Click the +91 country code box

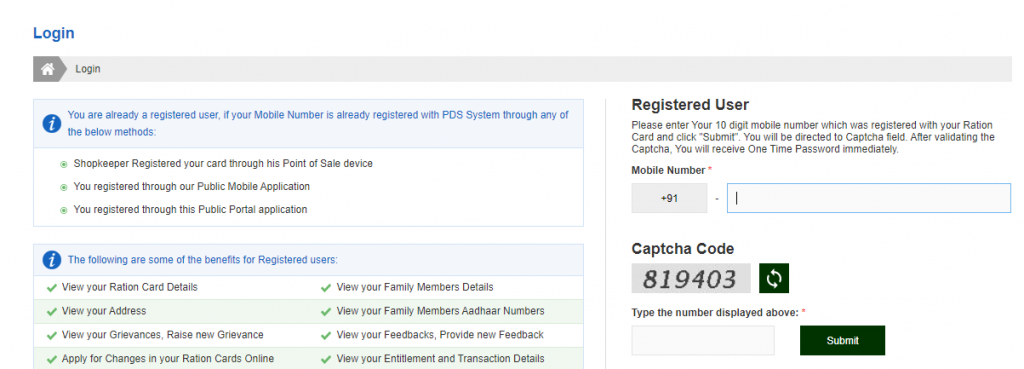click(669, 198)
